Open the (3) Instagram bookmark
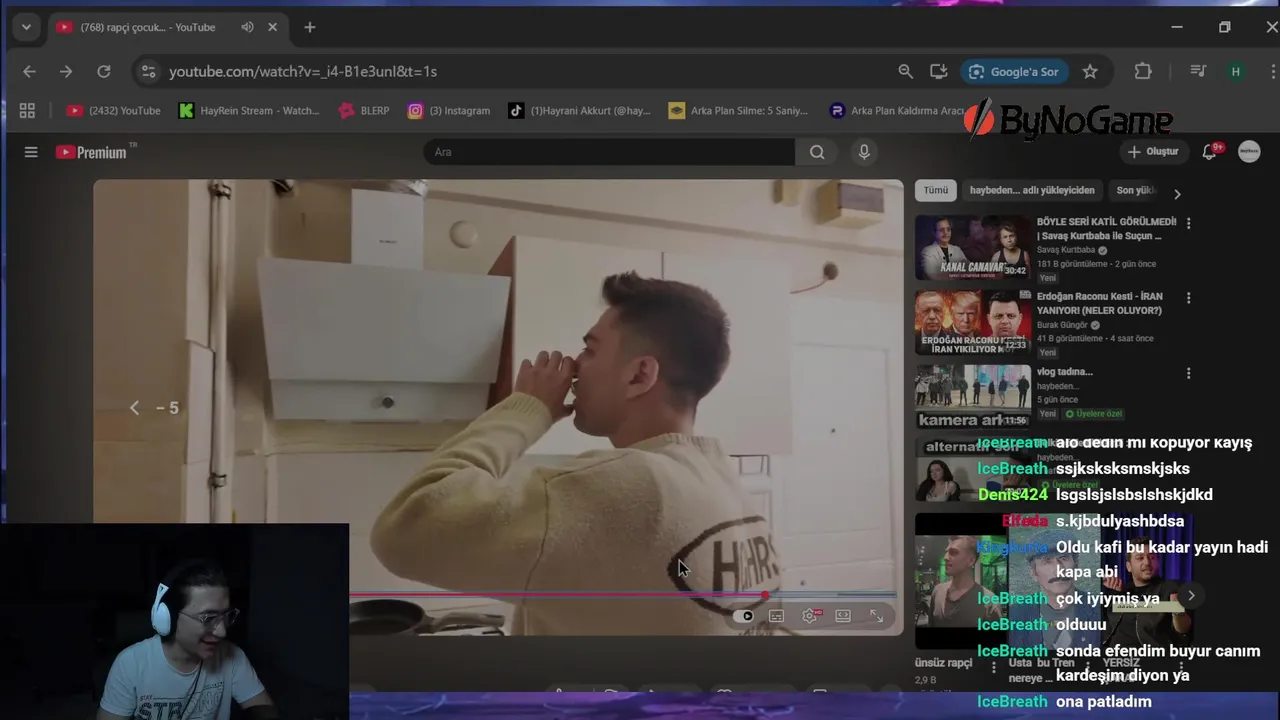Image resolution: width=1280 pixels, height=720 pixels. tap(449, 110)
